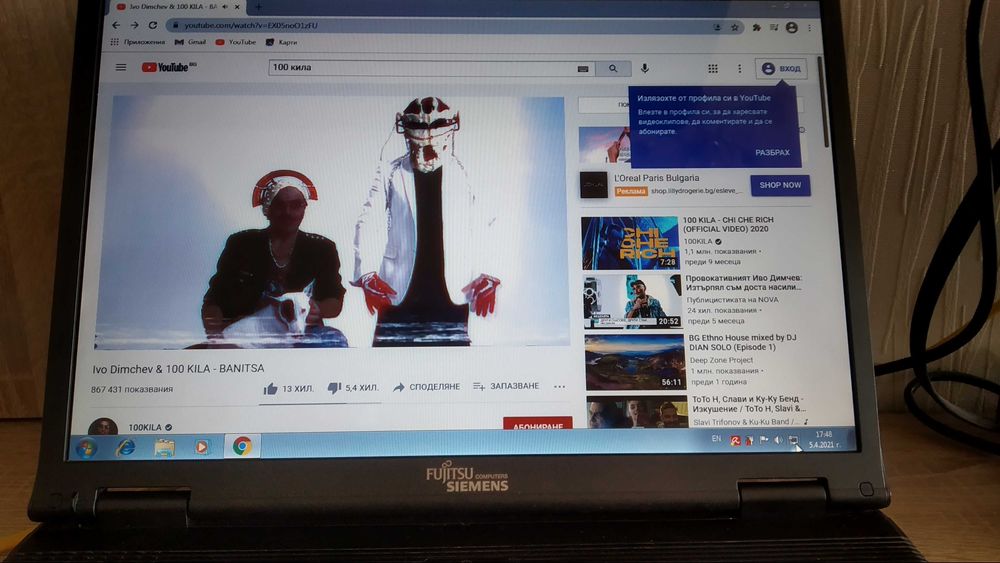
Task: Click the address bar URL
Action: (x=251, y=26)
